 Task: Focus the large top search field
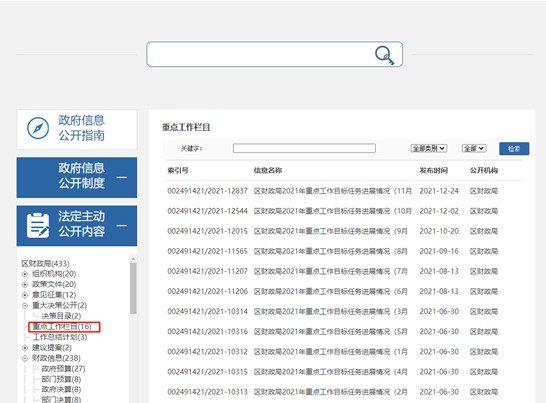274,54
